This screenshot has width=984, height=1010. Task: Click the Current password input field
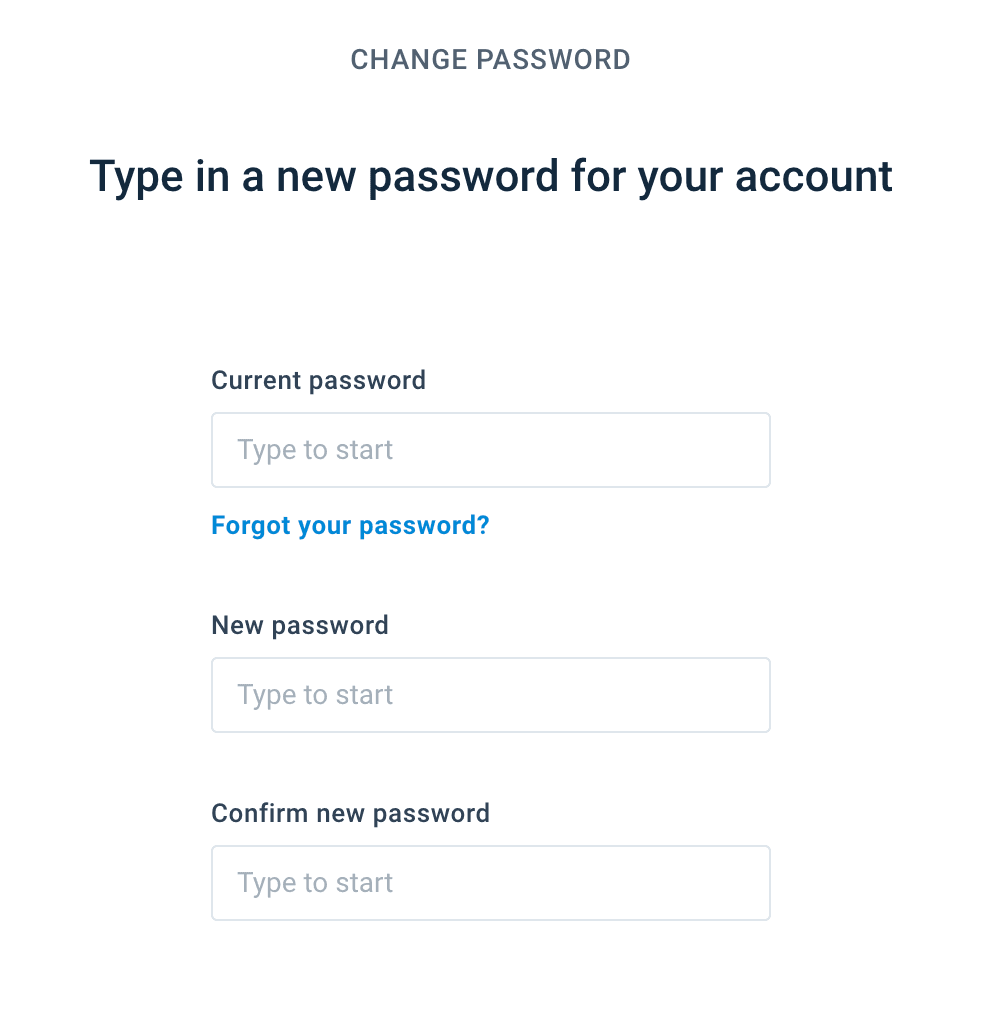point(490,450)
